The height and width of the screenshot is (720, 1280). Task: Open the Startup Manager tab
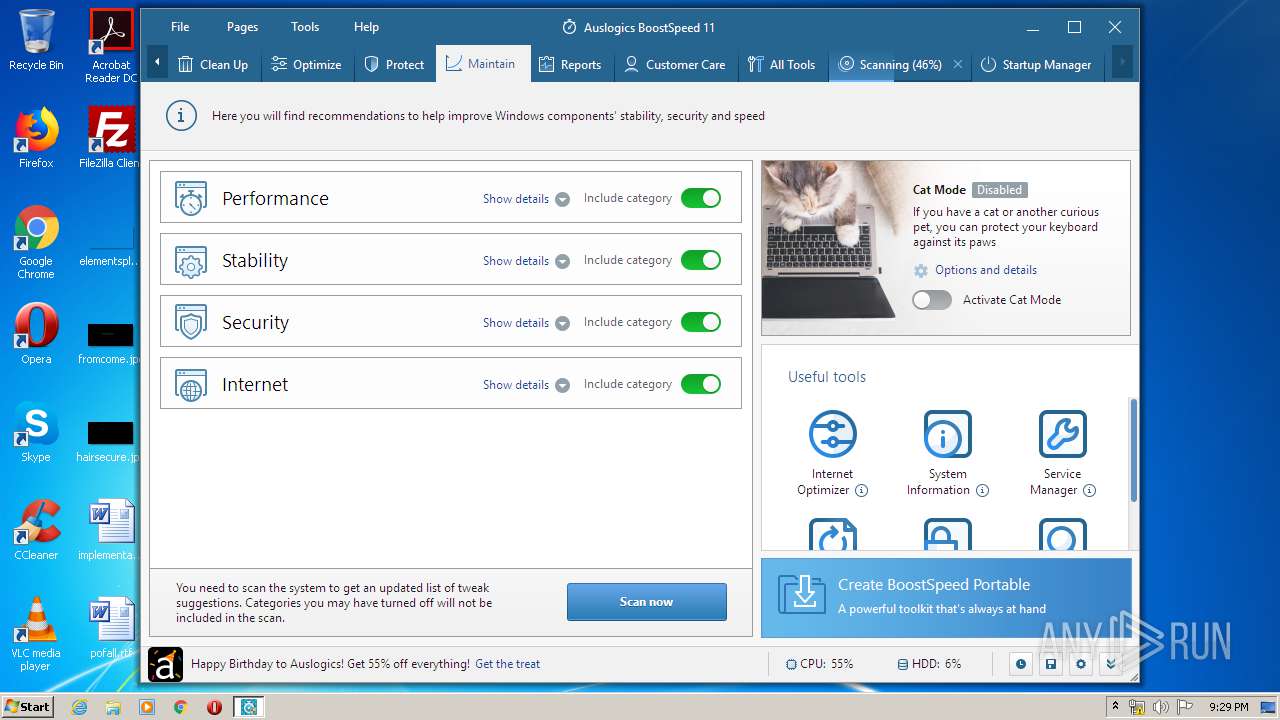coord(1036,64)
